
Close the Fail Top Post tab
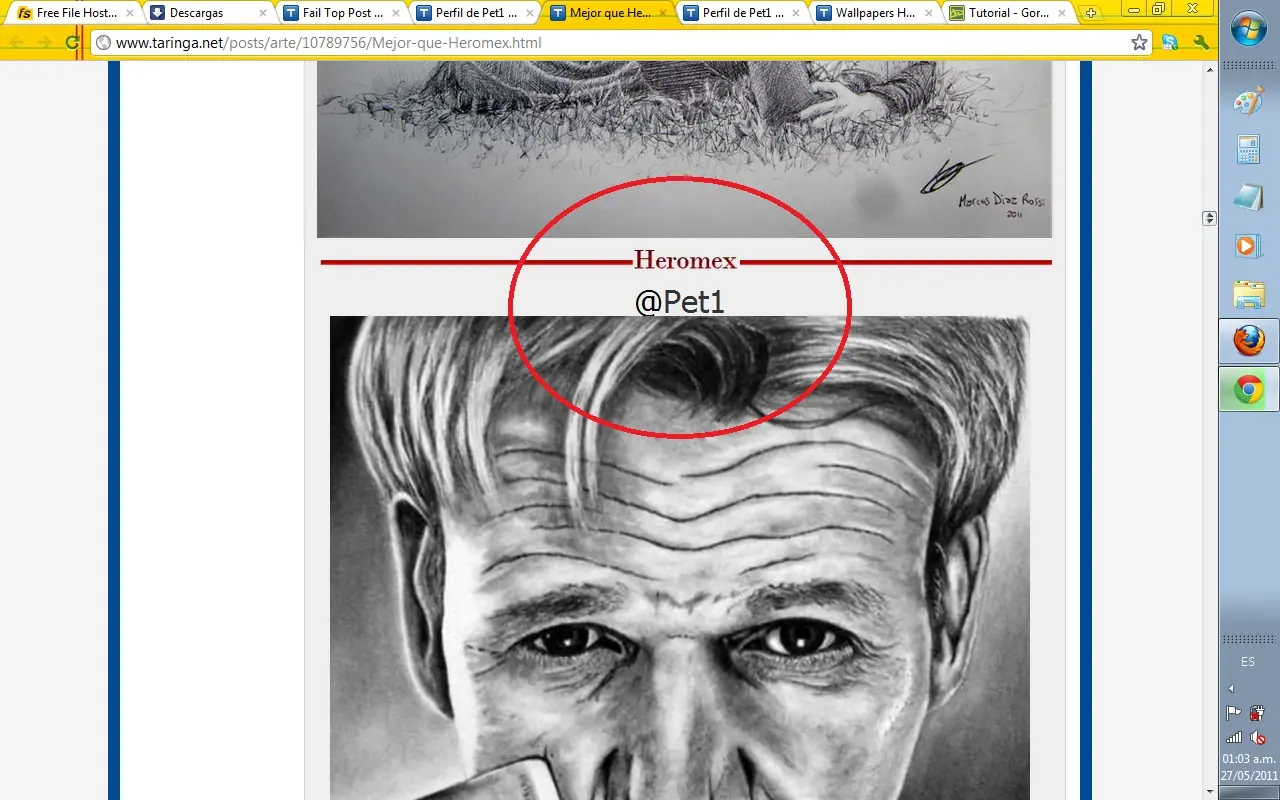coord(396,14)
